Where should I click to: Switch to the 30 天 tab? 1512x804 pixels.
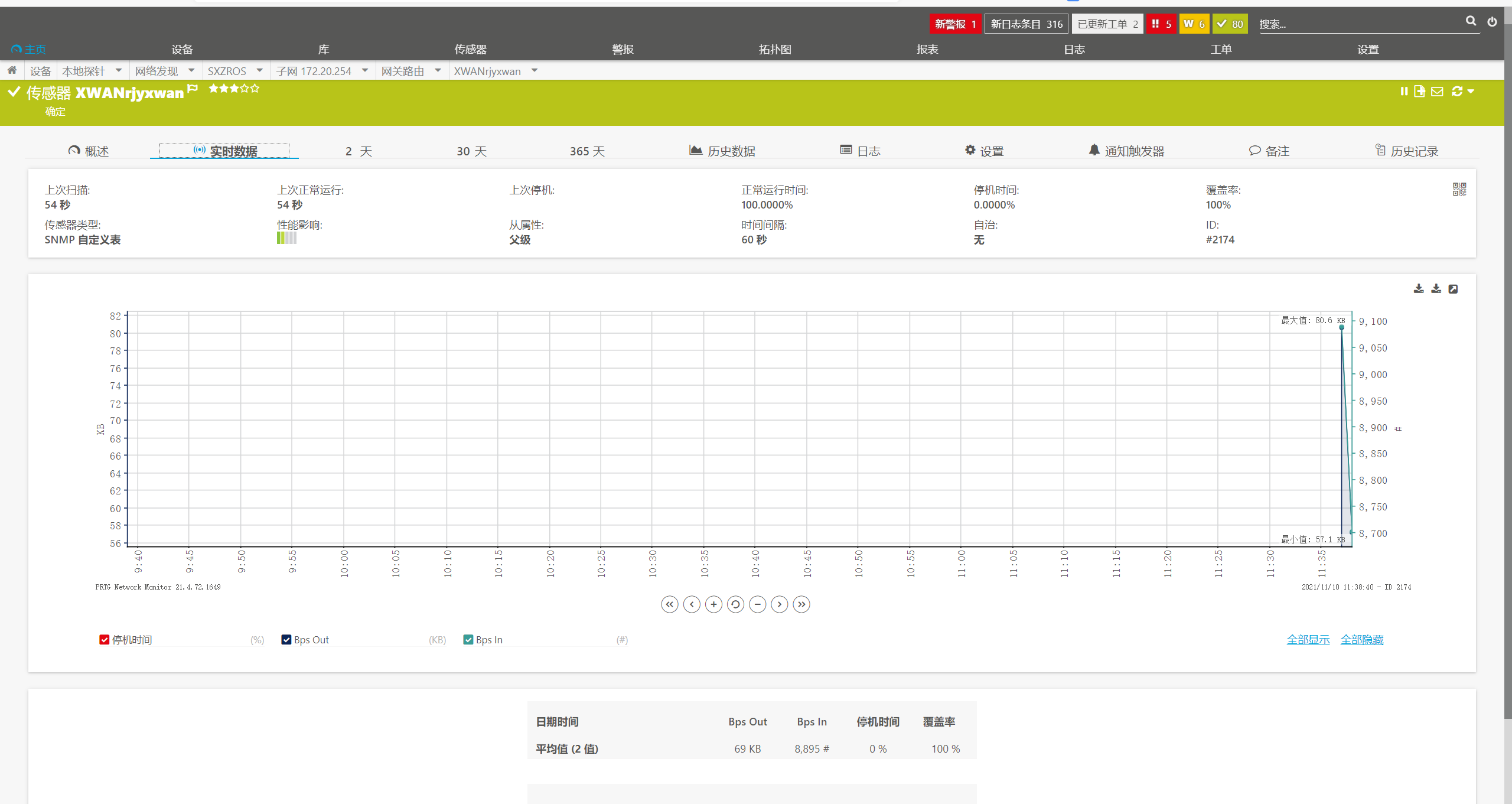pyautogui.click(x=471, y=151)
